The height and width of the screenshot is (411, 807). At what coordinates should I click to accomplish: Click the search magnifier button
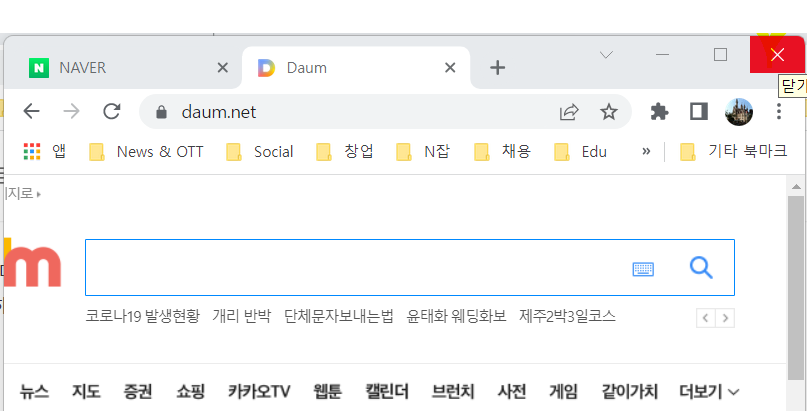[x=701, y=268]
